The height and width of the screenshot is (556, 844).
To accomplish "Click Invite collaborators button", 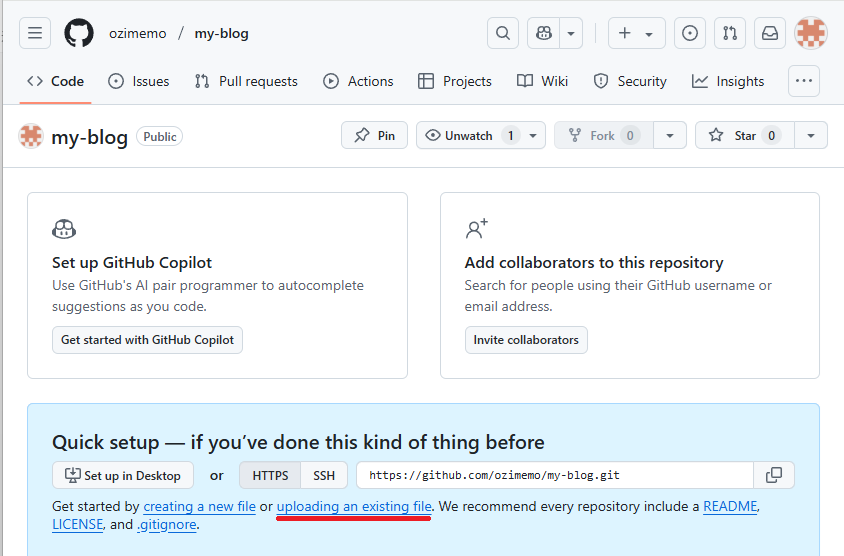I will [x=526, y=340].
